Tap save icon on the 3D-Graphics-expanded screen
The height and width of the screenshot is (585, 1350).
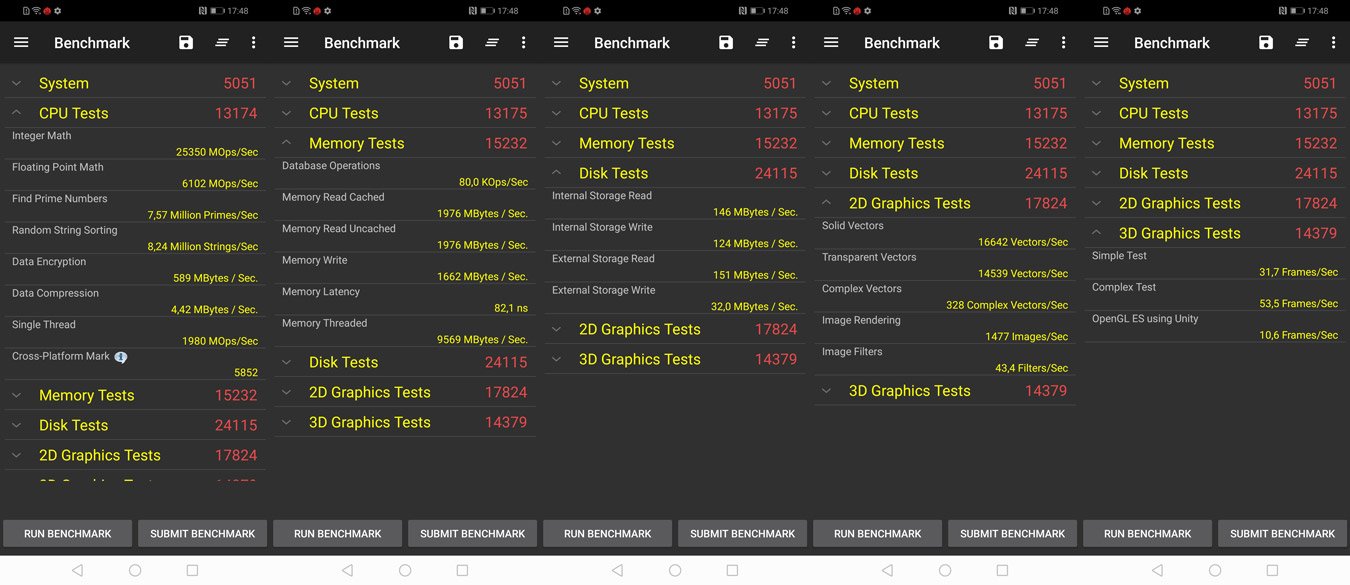[1266, 43]
